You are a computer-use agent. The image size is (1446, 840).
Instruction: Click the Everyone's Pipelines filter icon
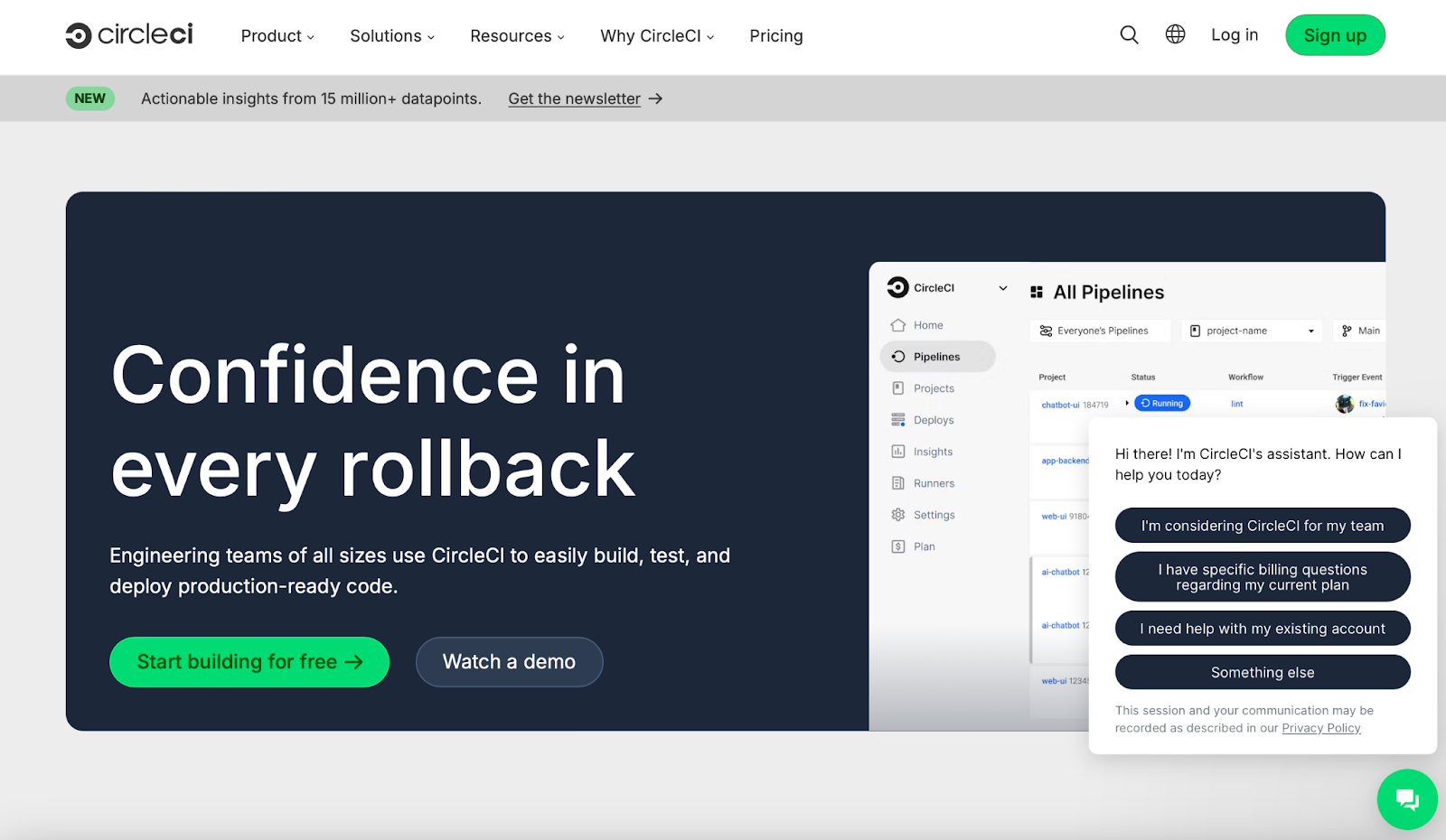tap(1046, 331)
